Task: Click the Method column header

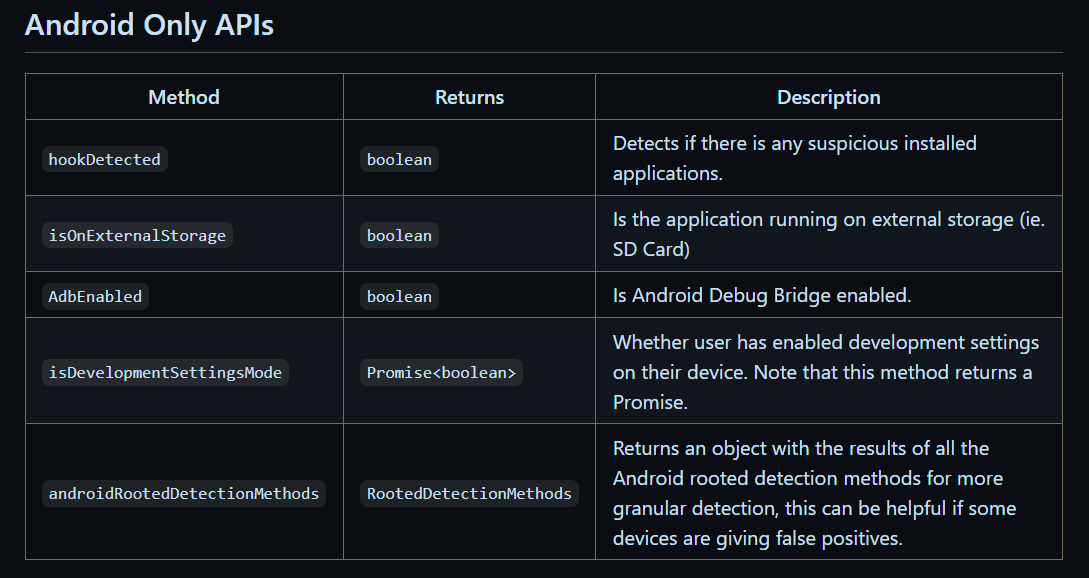Action: point(184,97)
